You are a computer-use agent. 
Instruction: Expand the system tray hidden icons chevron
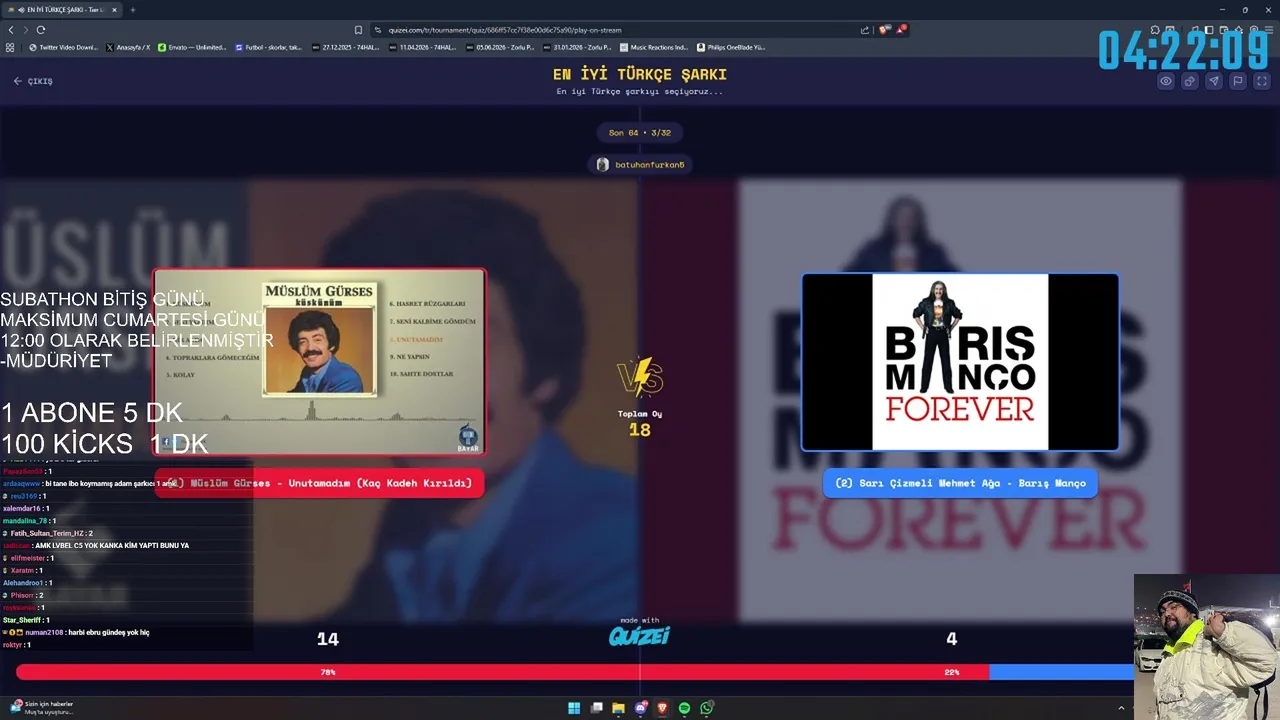[x=1121, y=708]
